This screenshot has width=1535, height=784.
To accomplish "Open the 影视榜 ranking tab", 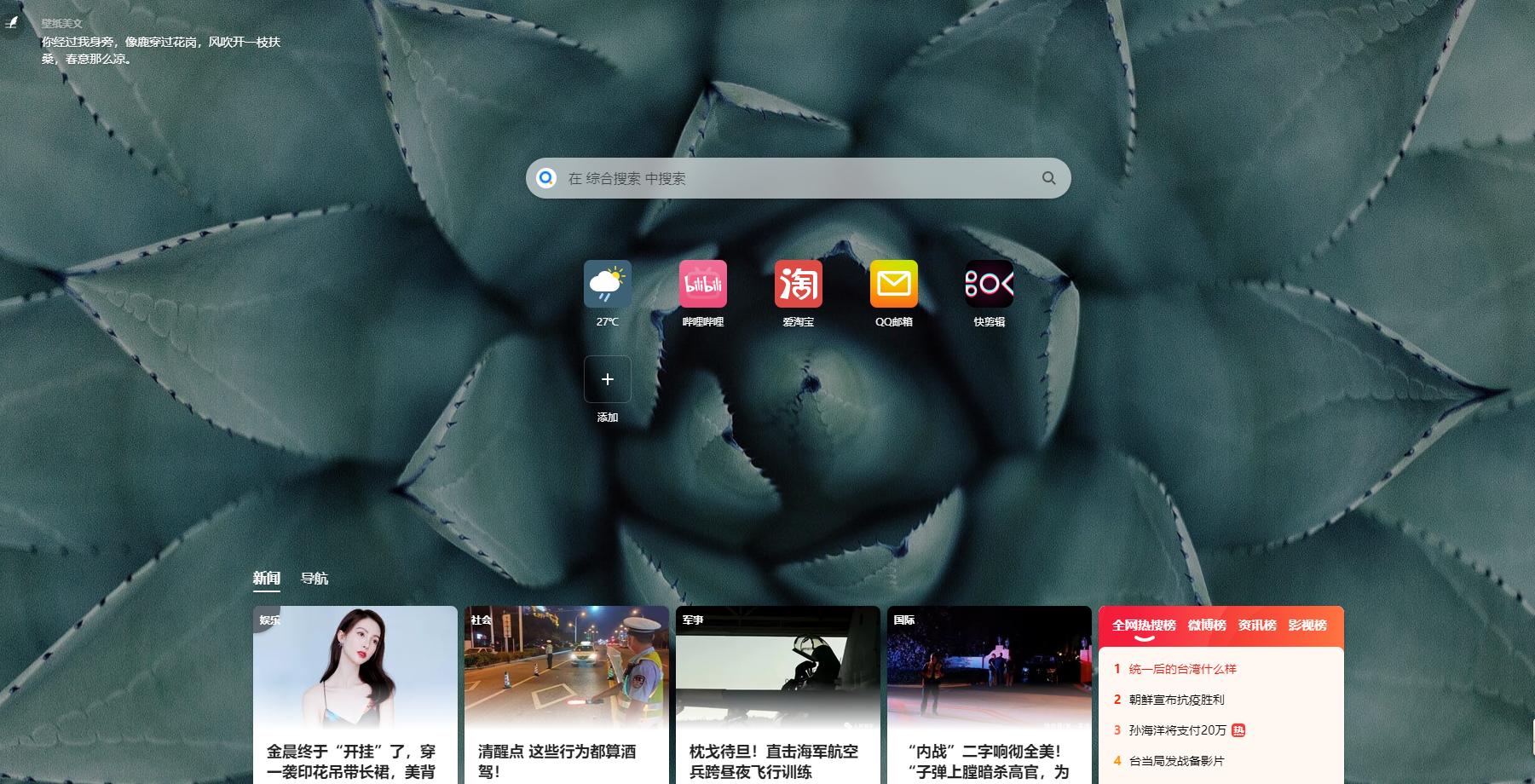I will click(x=1307, y=625).
